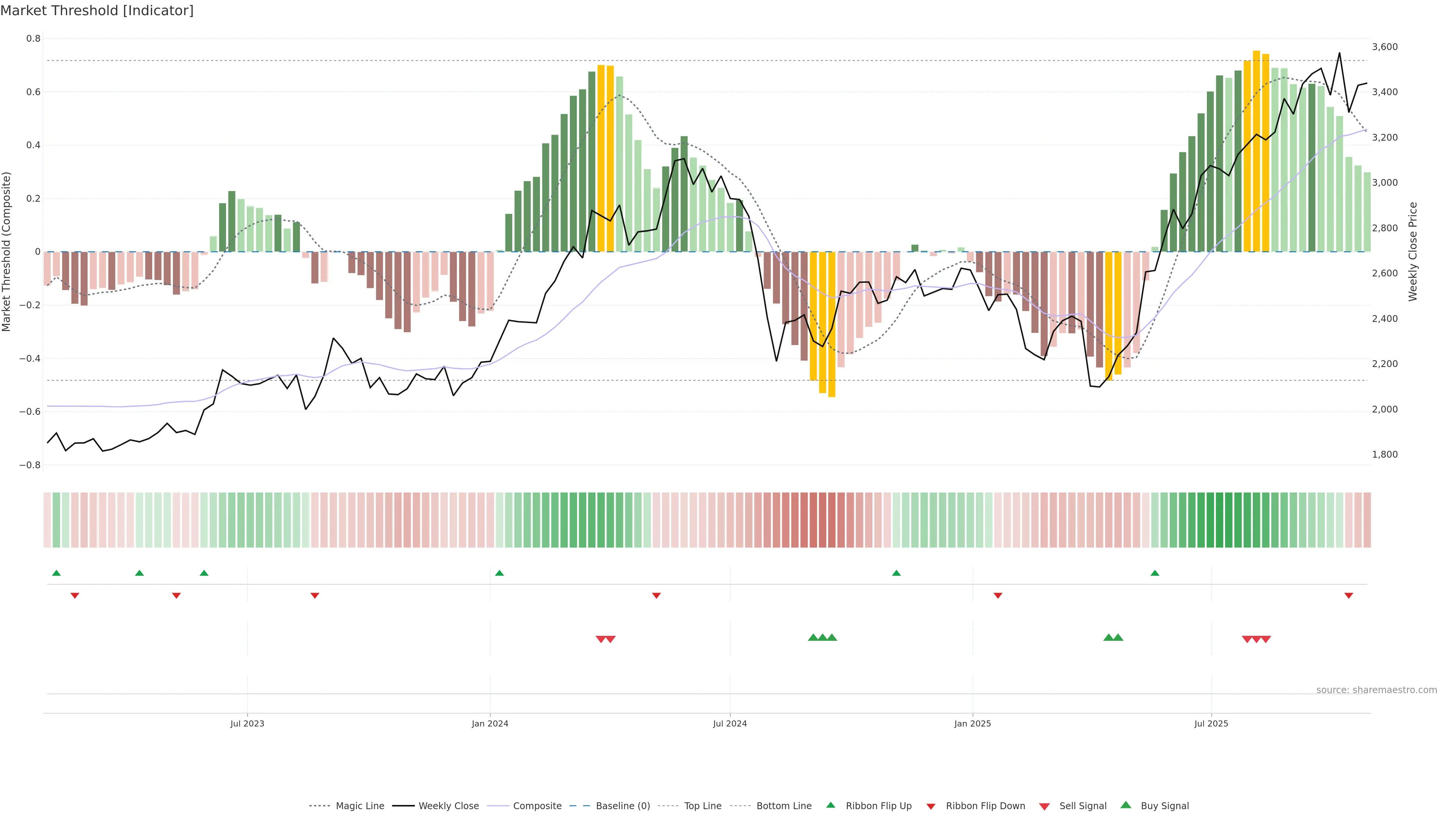
Task: Click the green Buy Signal legend triangle
Action: pos(1125,805)
